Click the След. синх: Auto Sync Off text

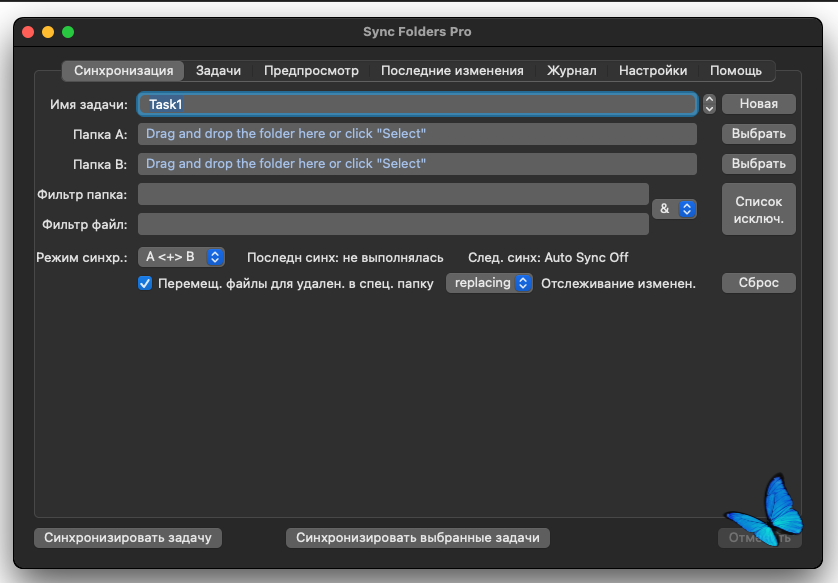[548, 258]
